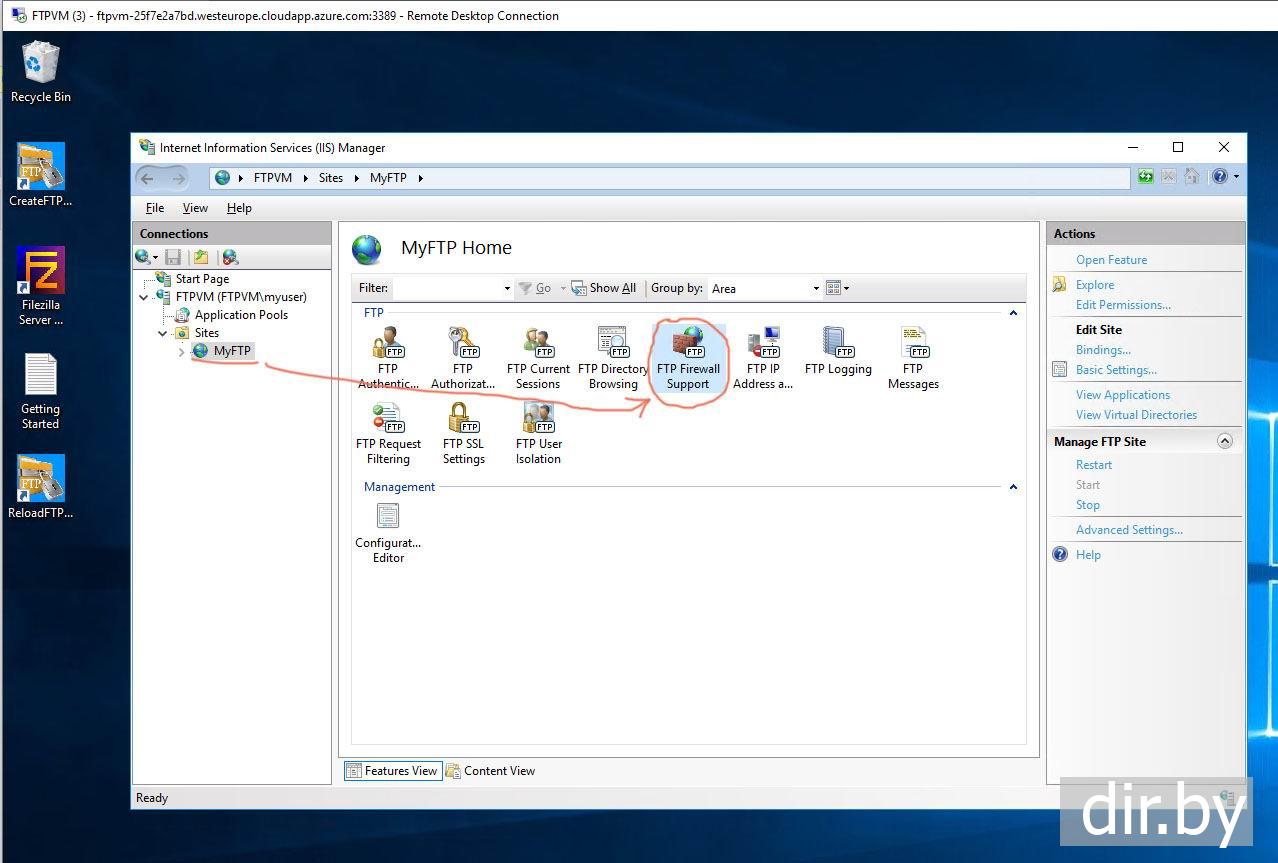
Task: Click the Bindings... action link
Action: [1103, 350]
